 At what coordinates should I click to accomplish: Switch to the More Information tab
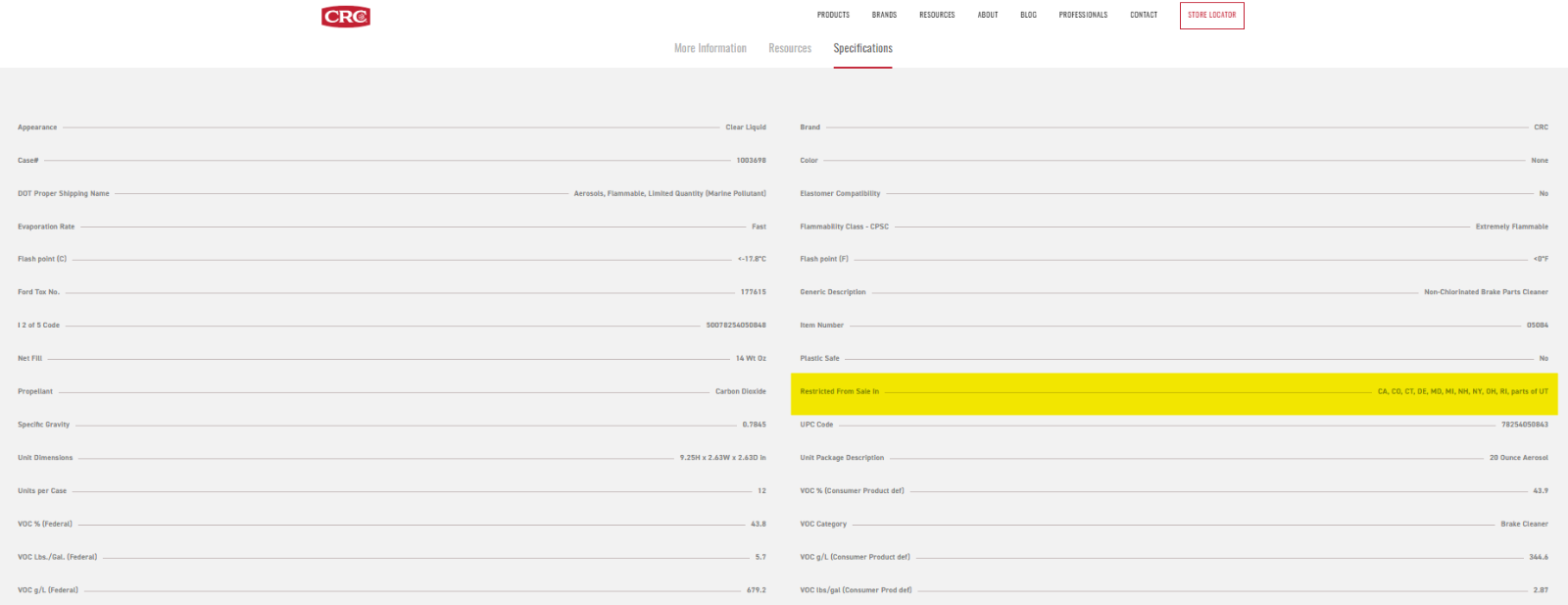click(710, 49)
